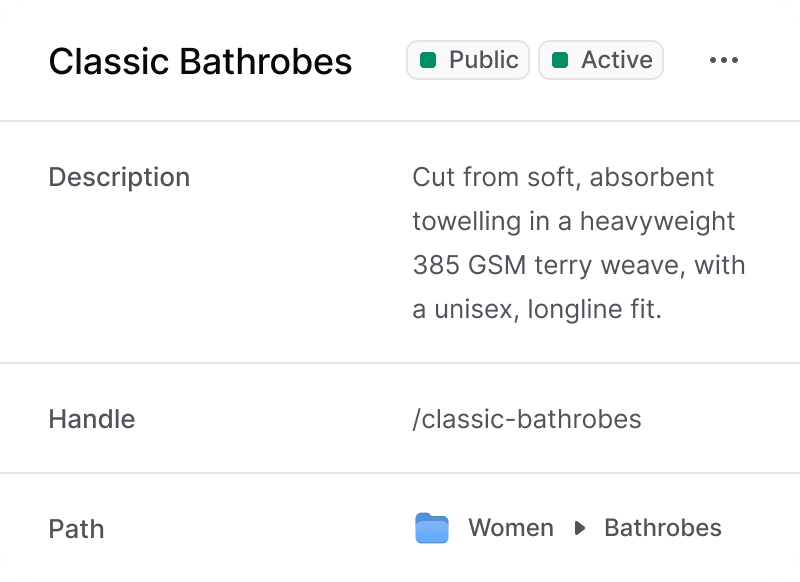Click the word Classic in the heading

coord(109,62)
